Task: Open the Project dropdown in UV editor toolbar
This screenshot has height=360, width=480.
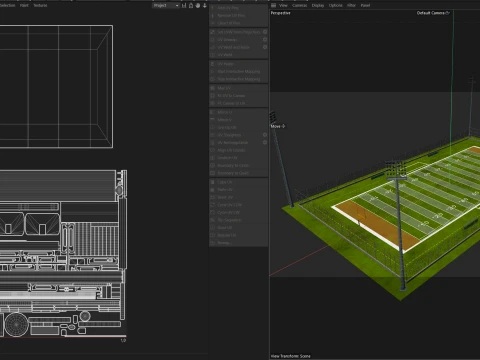Action: 166,5
